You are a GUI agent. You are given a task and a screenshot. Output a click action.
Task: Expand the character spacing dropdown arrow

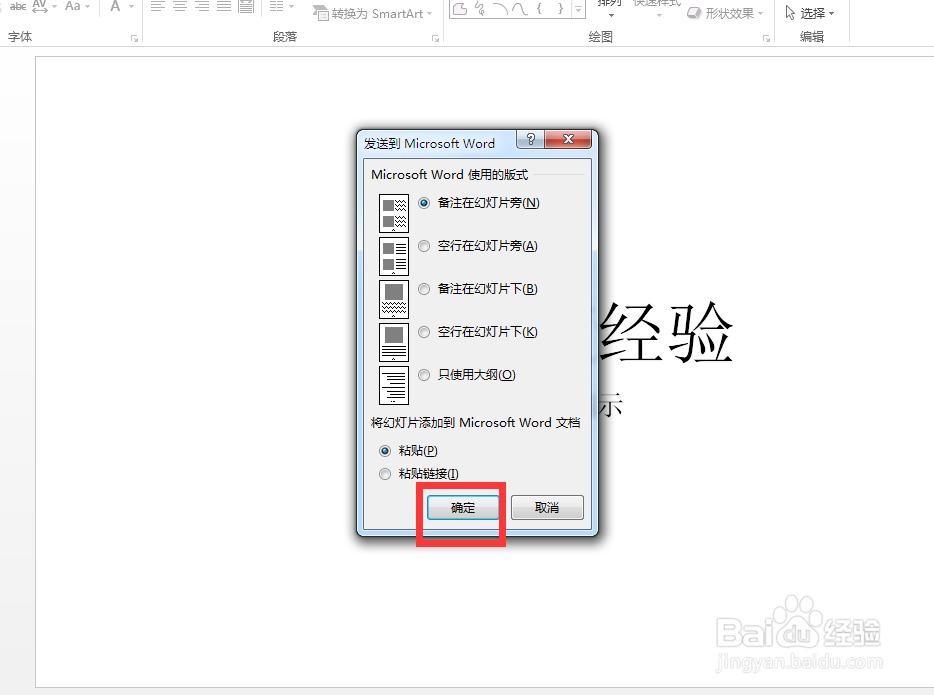click(54, 7)
